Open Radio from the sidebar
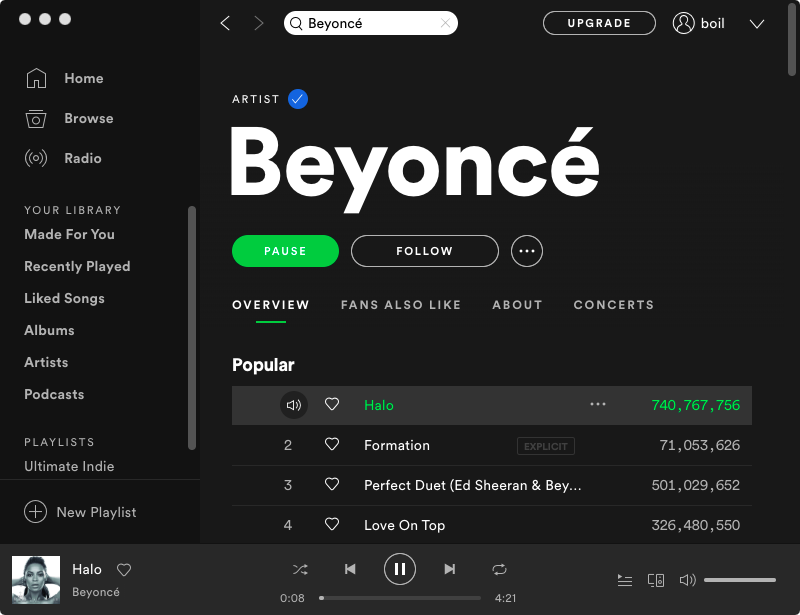Screen dimensions: 800x615 84,158
